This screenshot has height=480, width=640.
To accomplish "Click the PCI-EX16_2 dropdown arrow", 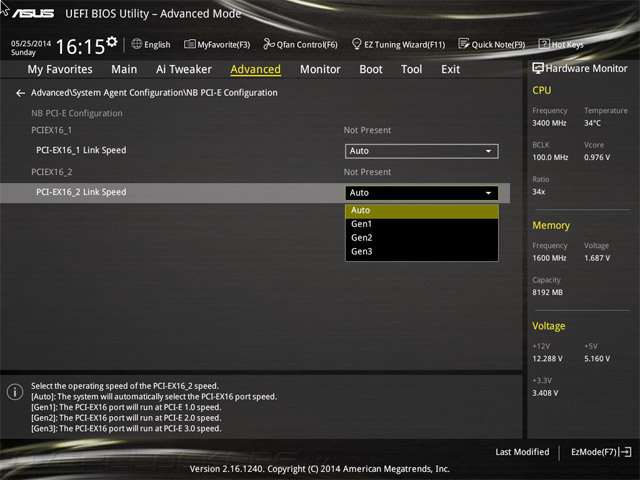I will (x=488, y=193).
